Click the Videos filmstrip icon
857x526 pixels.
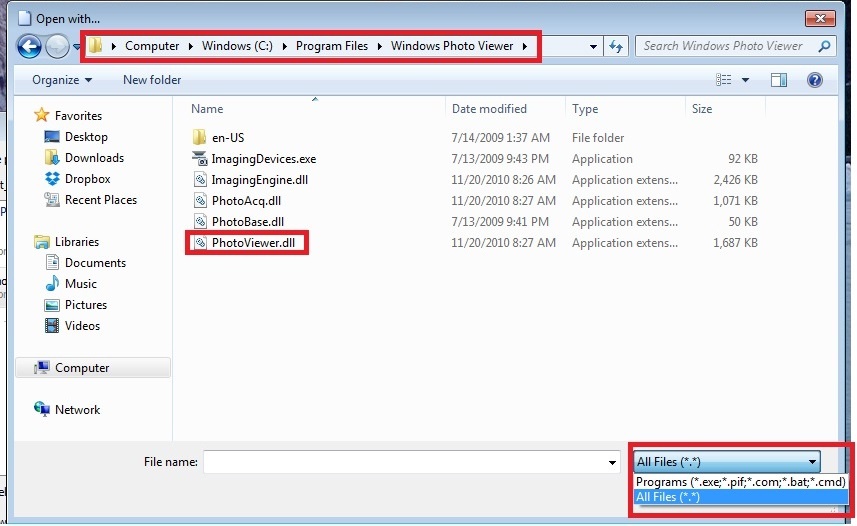[52, 326]
